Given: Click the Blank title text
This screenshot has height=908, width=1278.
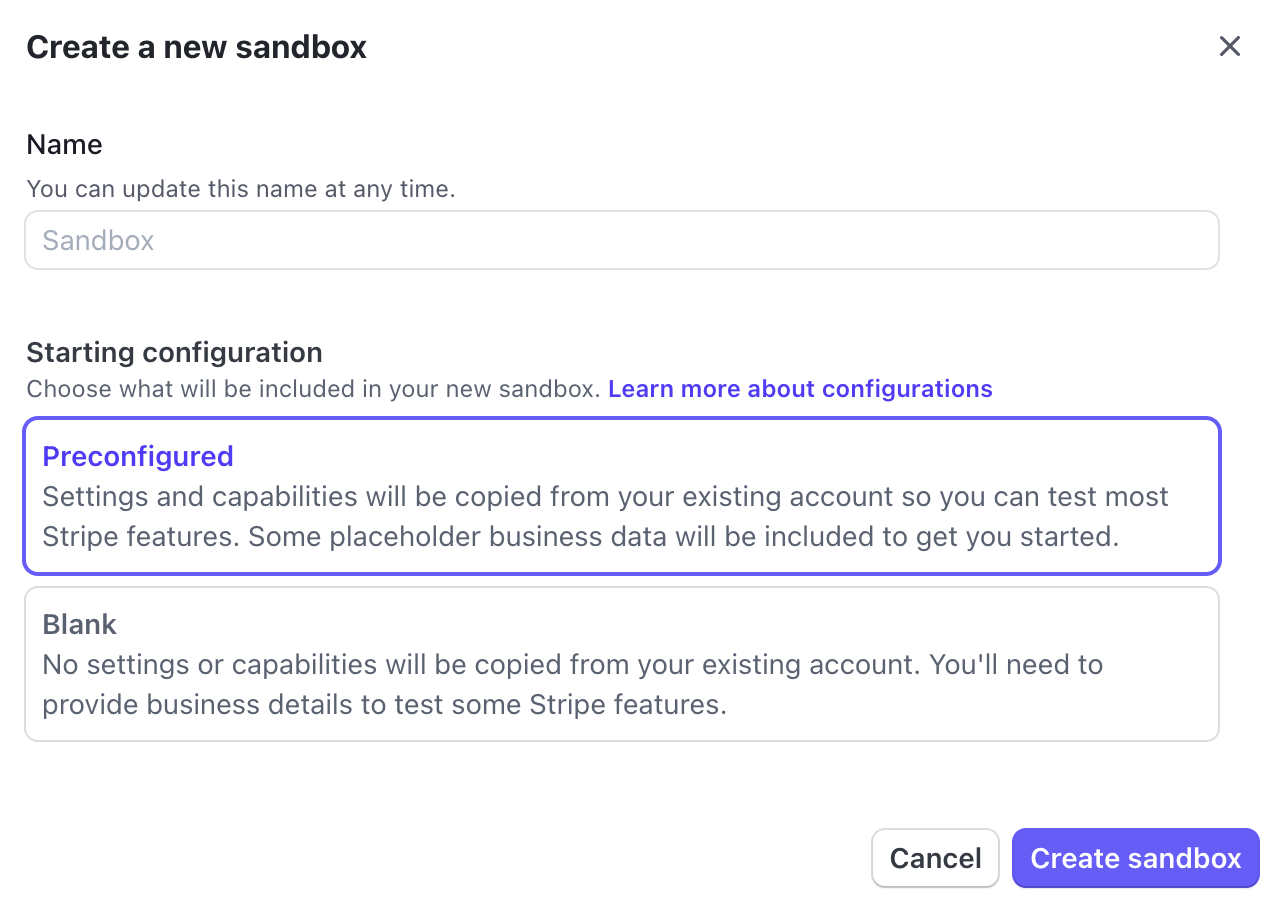Looking at the screenshot, I should [x=79, y=624].
